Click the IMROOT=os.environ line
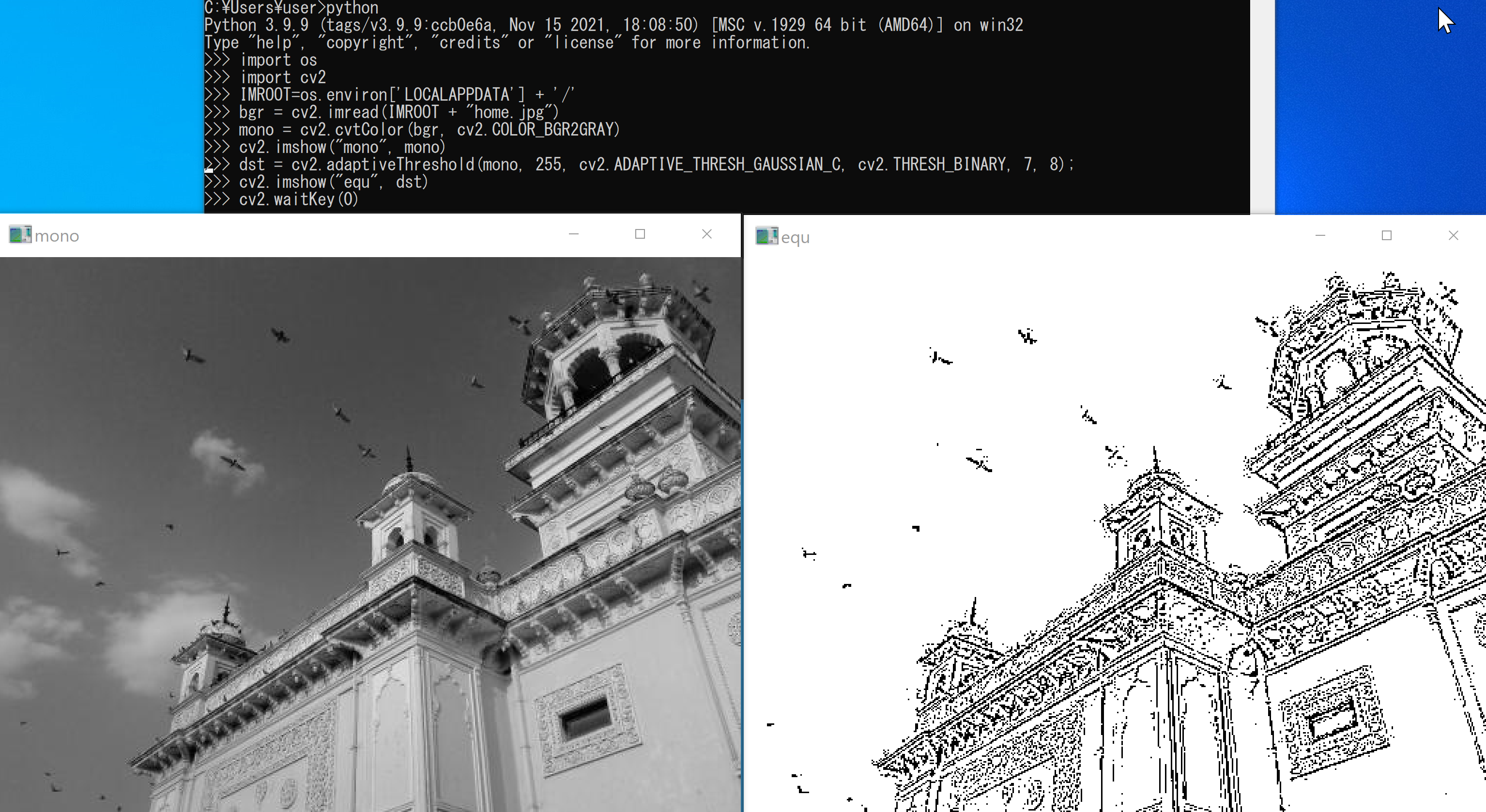This screenshot has height=812, width=1486. tap(389, 94)
